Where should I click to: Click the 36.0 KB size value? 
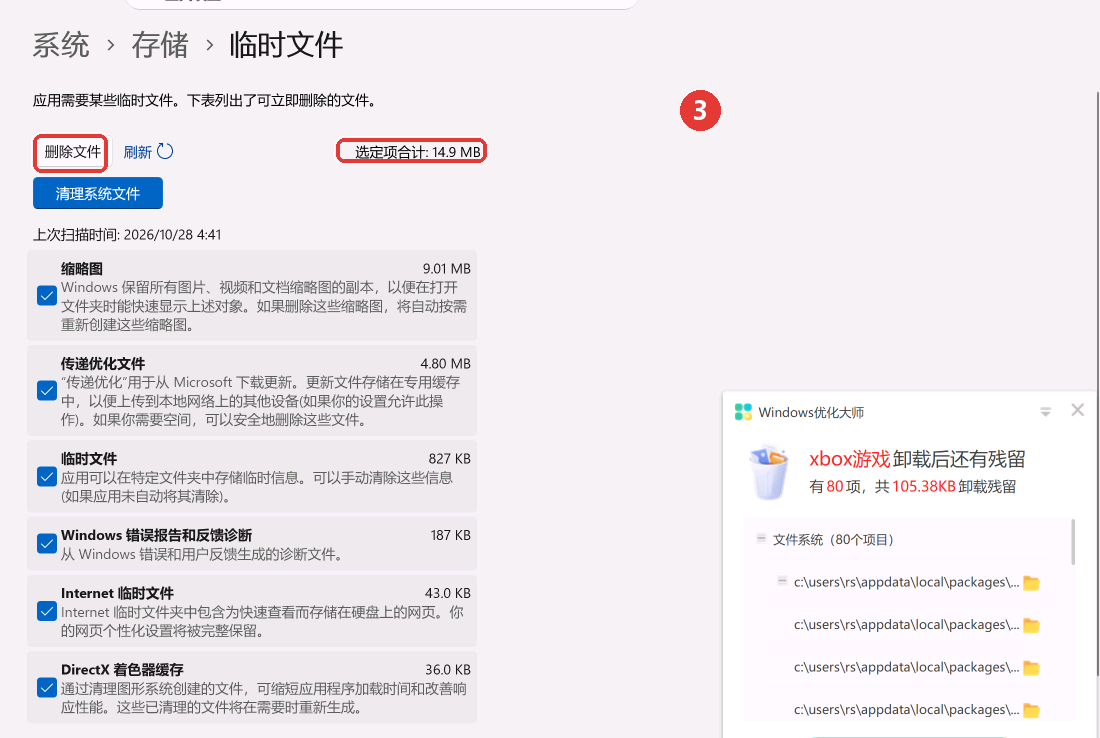coord(448,670)
